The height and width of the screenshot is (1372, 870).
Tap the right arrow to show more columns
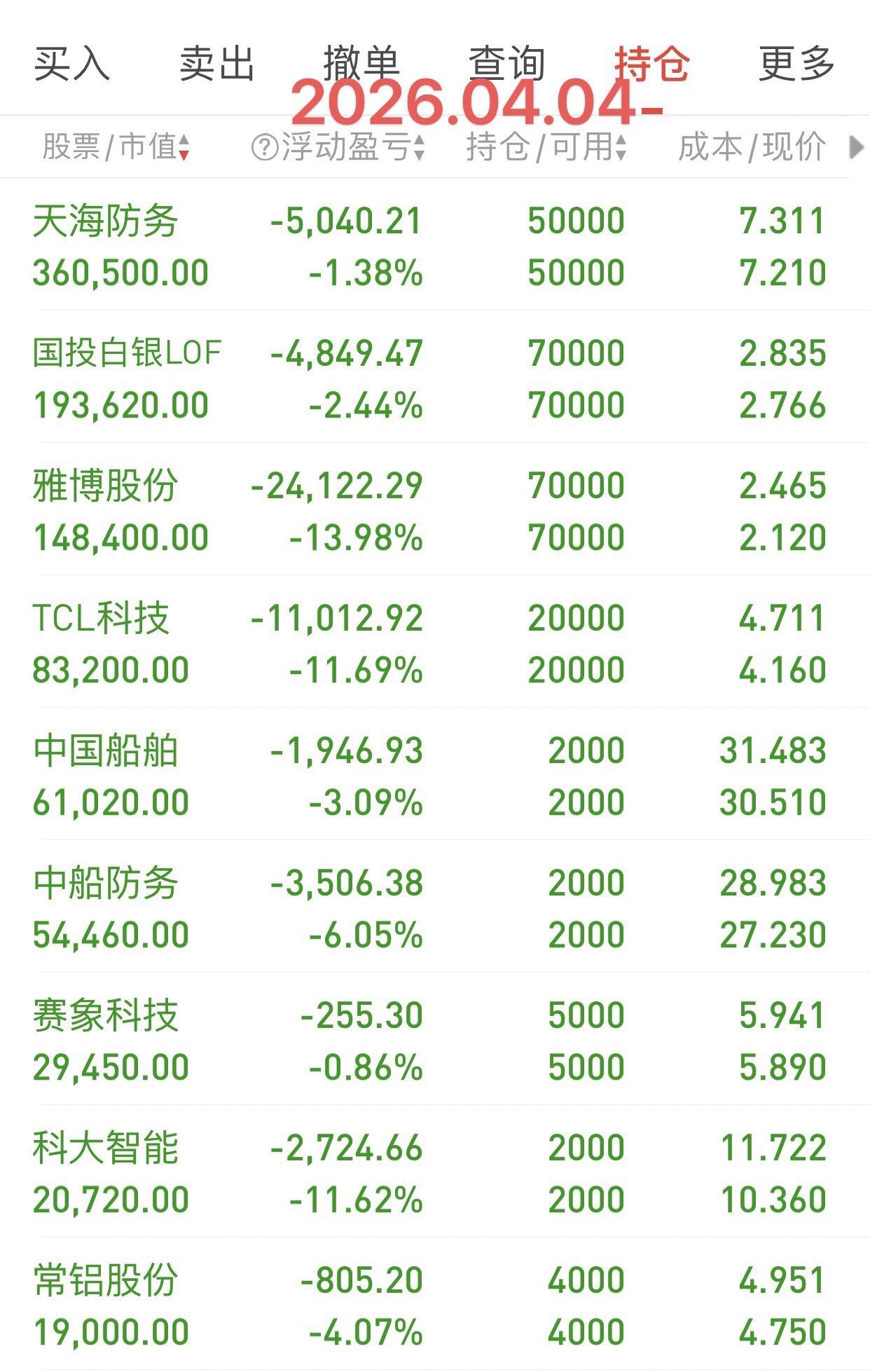click(x=855, y=148)
